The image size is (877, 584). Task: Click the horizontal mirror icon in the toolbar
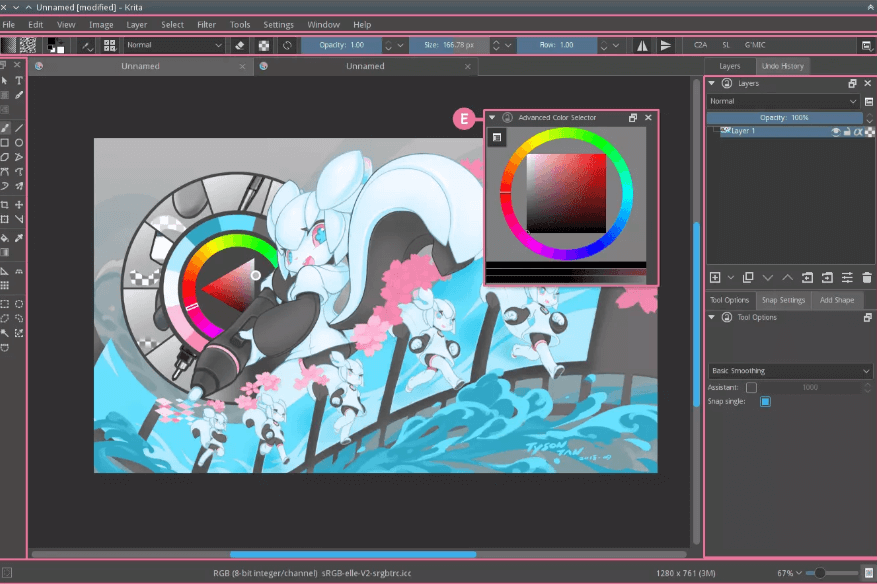[x=641, y=45]
